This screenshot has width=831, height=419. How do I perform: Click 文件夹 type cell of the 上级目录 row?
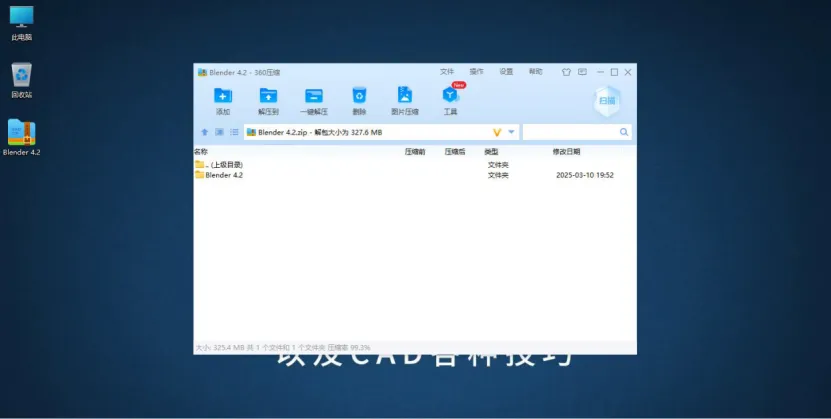point(498,165)
